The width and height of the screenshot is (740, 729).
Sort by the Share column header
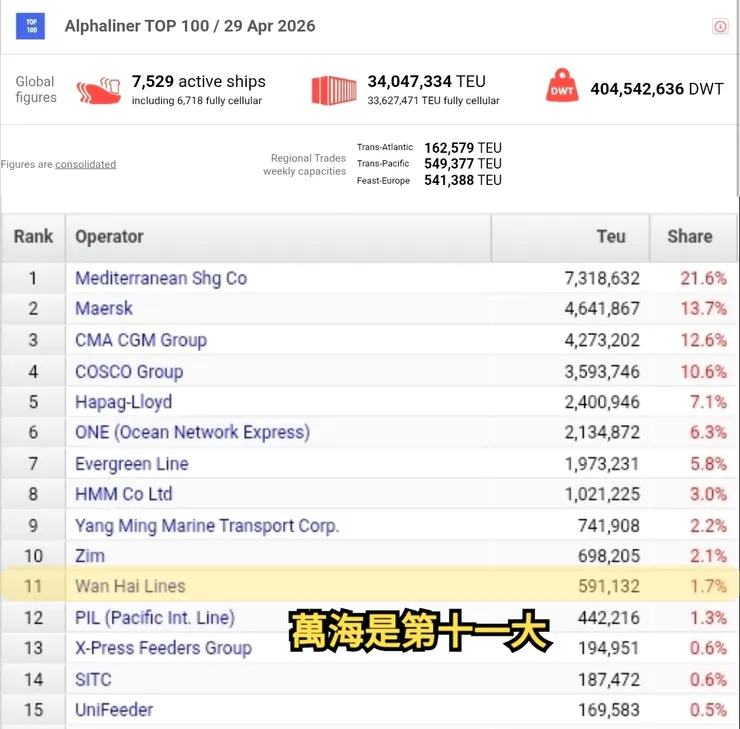(692, 236)
